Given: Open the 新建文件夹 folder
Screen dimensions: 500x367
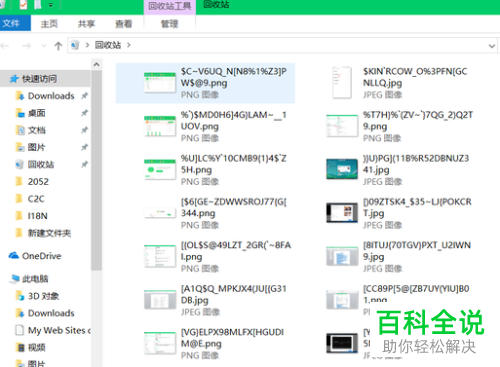Looking at the screenshot, I should 49,233.
